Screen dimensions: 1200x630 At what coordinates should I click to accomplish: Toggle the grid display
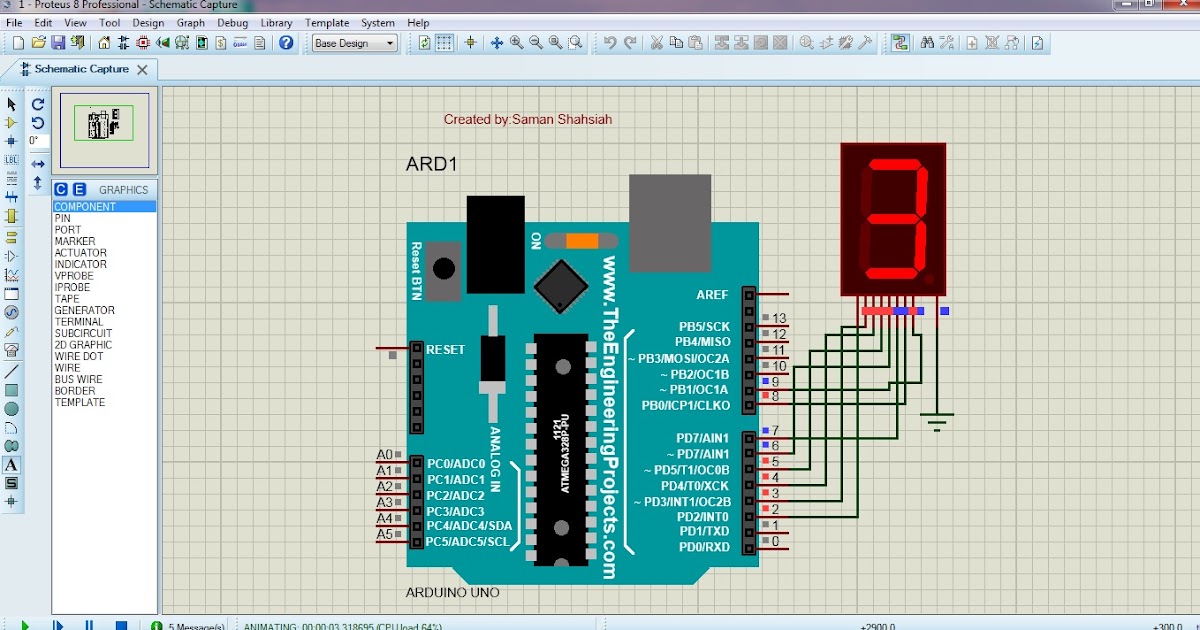pos(446,43)
